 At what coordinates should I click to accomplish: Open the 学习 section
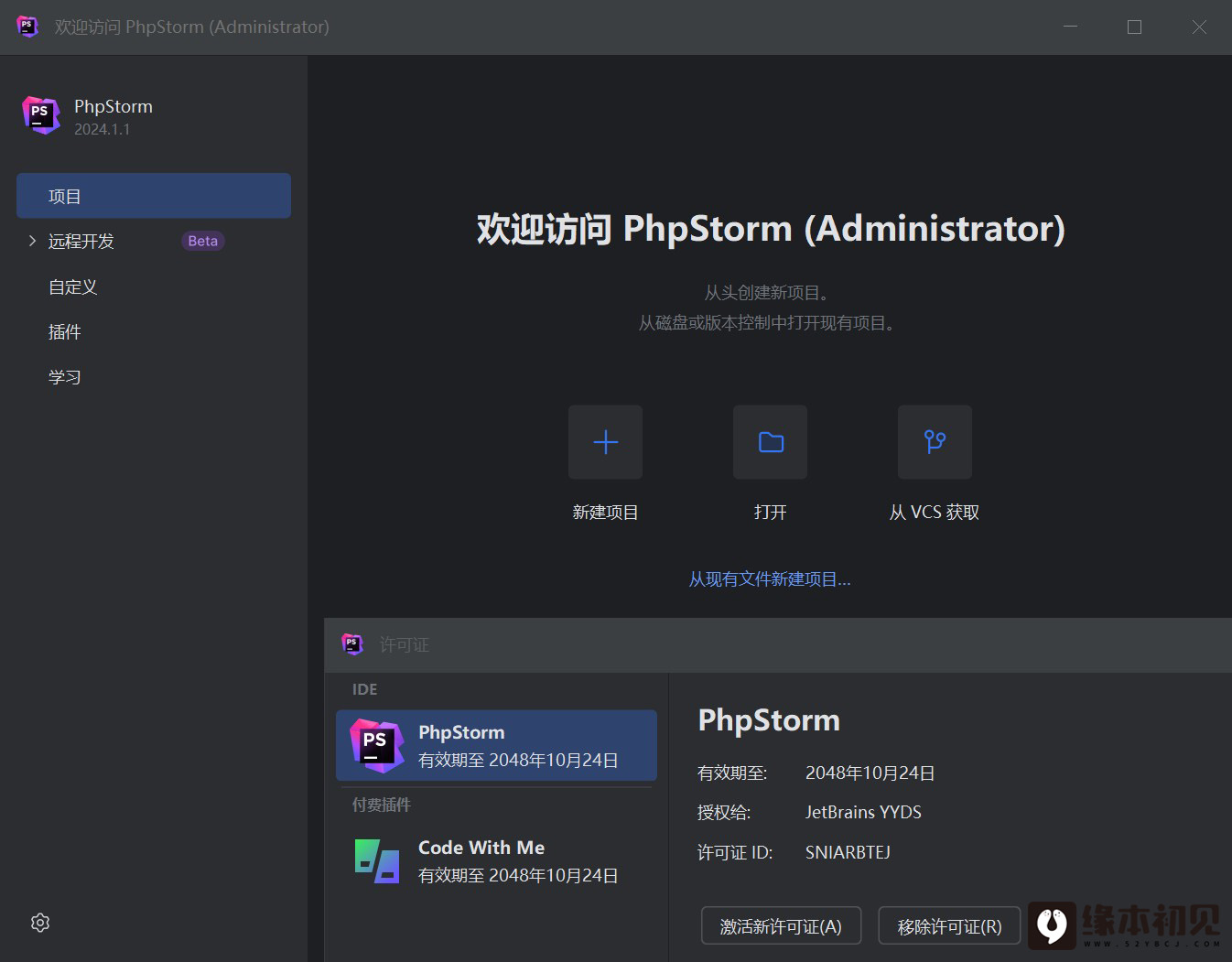click(65, 377)
